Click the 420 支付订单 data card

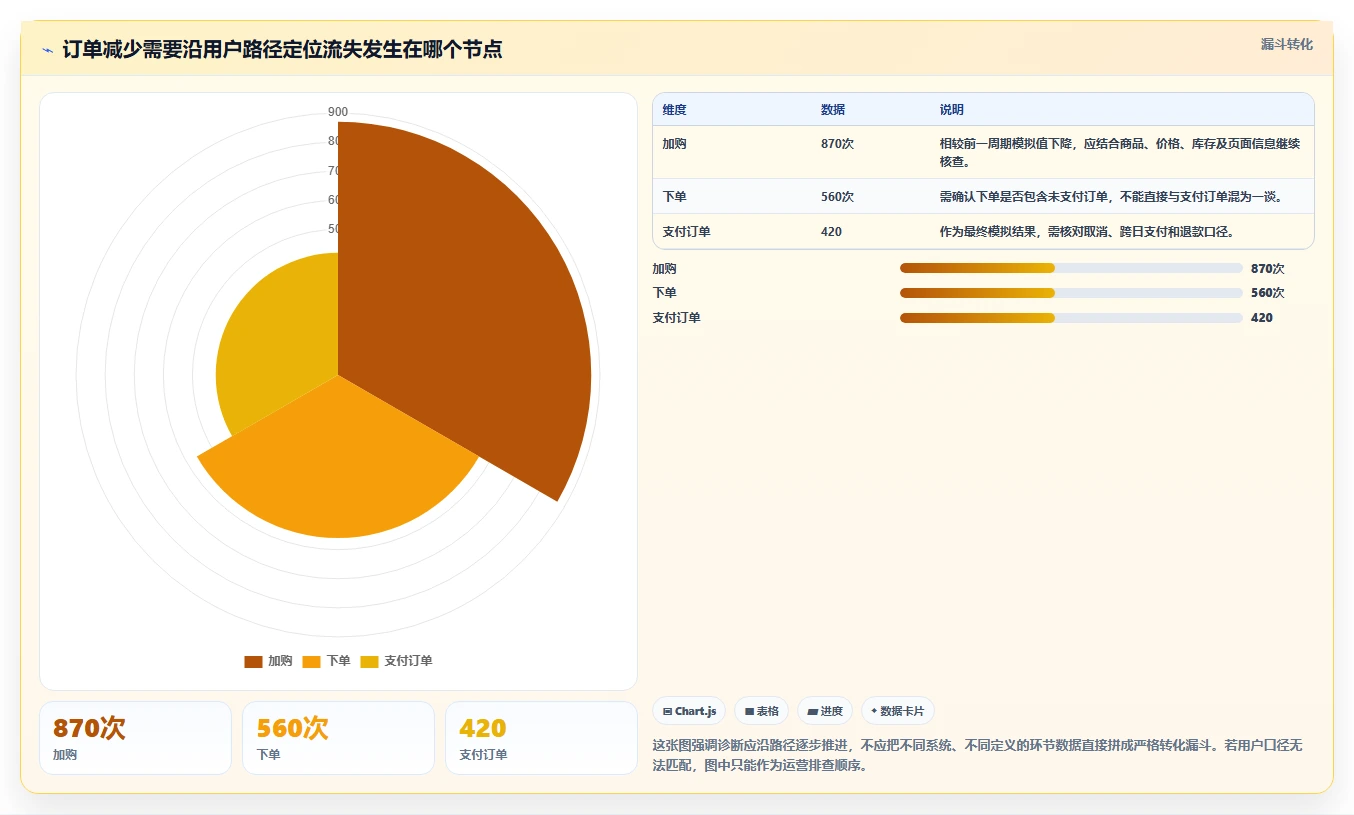(541, 738)
